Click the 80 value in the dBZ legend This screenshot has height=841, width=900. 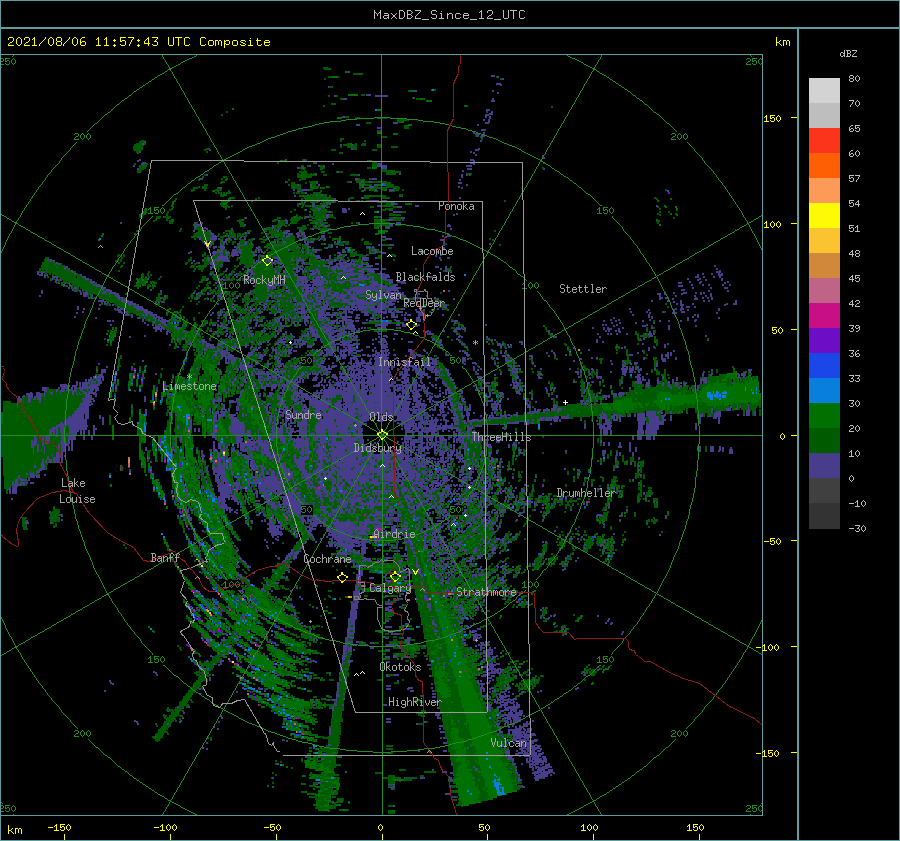854,79
